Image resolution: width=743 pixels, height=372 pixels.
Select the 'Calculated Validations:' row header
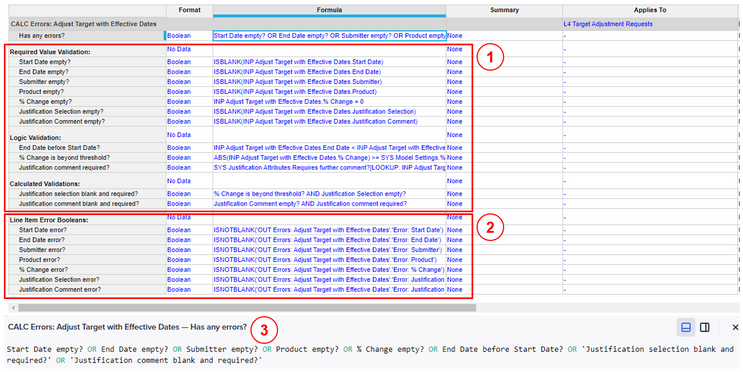(x=45, y=184)
